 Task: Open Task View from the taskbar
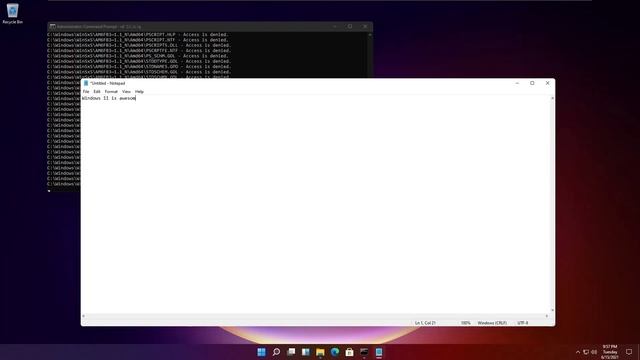pos(291,352)
